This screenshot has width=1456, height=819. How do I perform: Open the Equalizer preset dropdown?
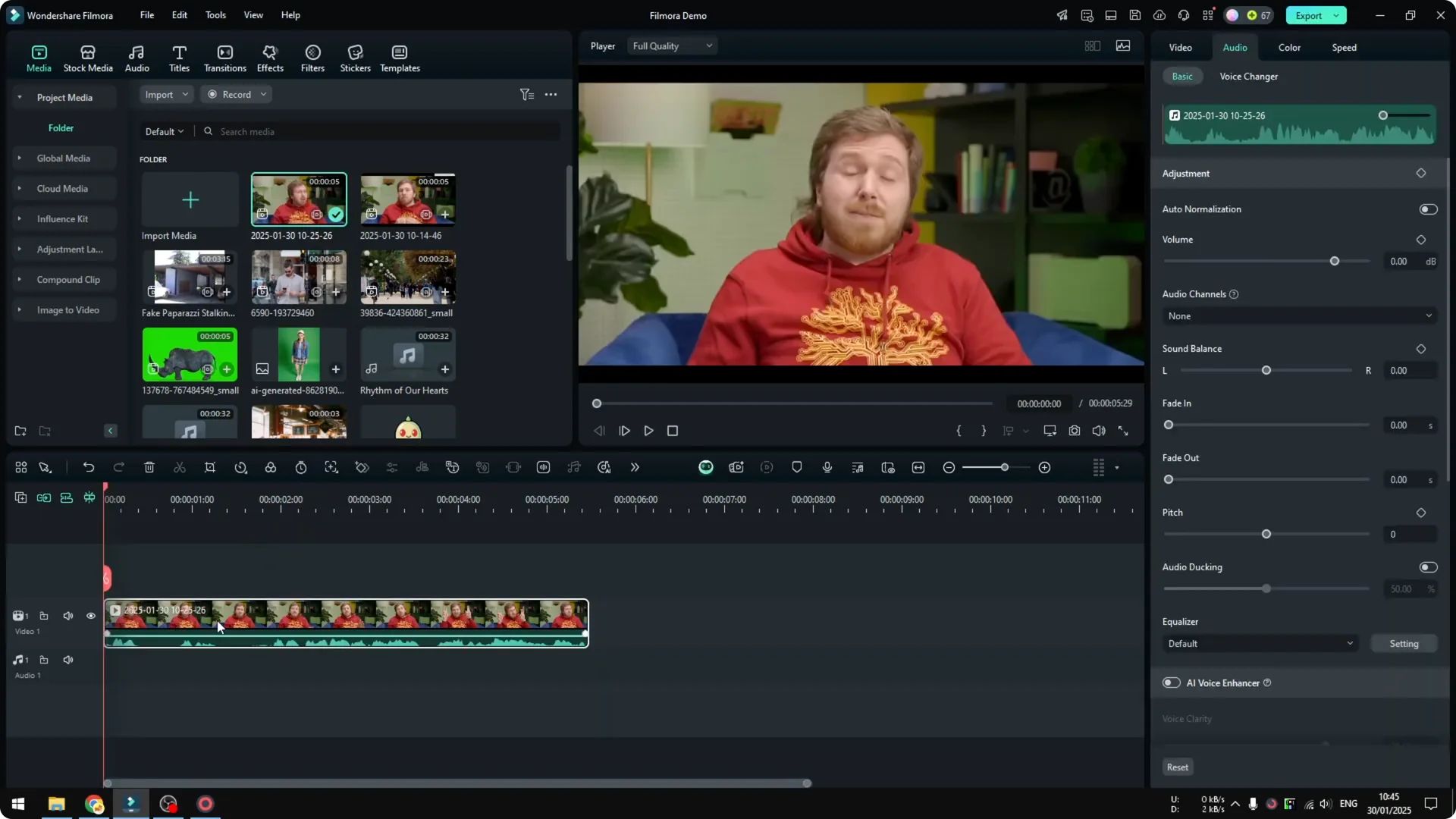(1259, 643)
